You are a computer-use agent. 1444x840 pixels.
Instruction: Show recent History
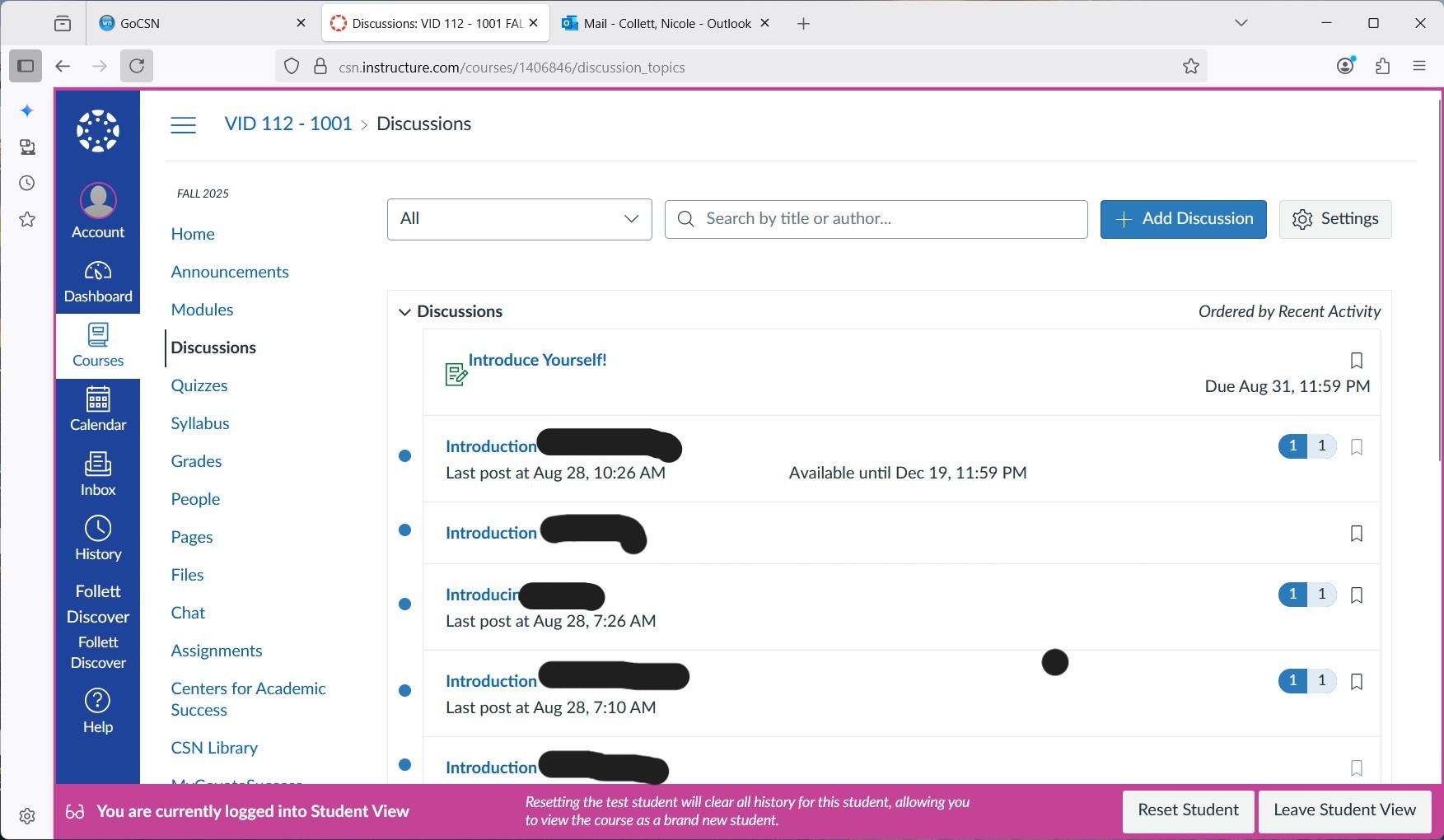point(98,539)
